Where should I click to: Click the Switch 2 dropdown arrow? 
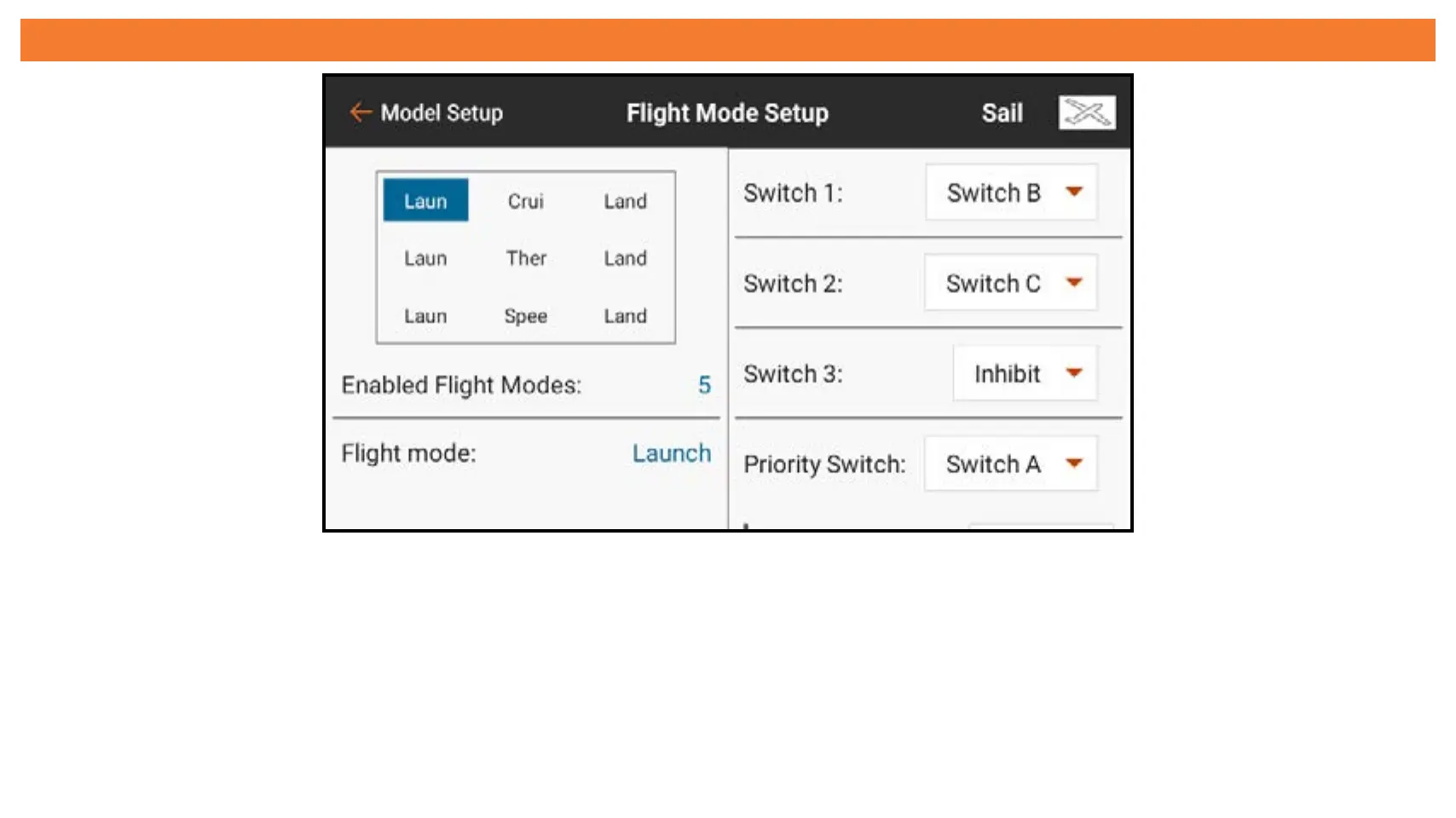click(x=1074, y=283)
